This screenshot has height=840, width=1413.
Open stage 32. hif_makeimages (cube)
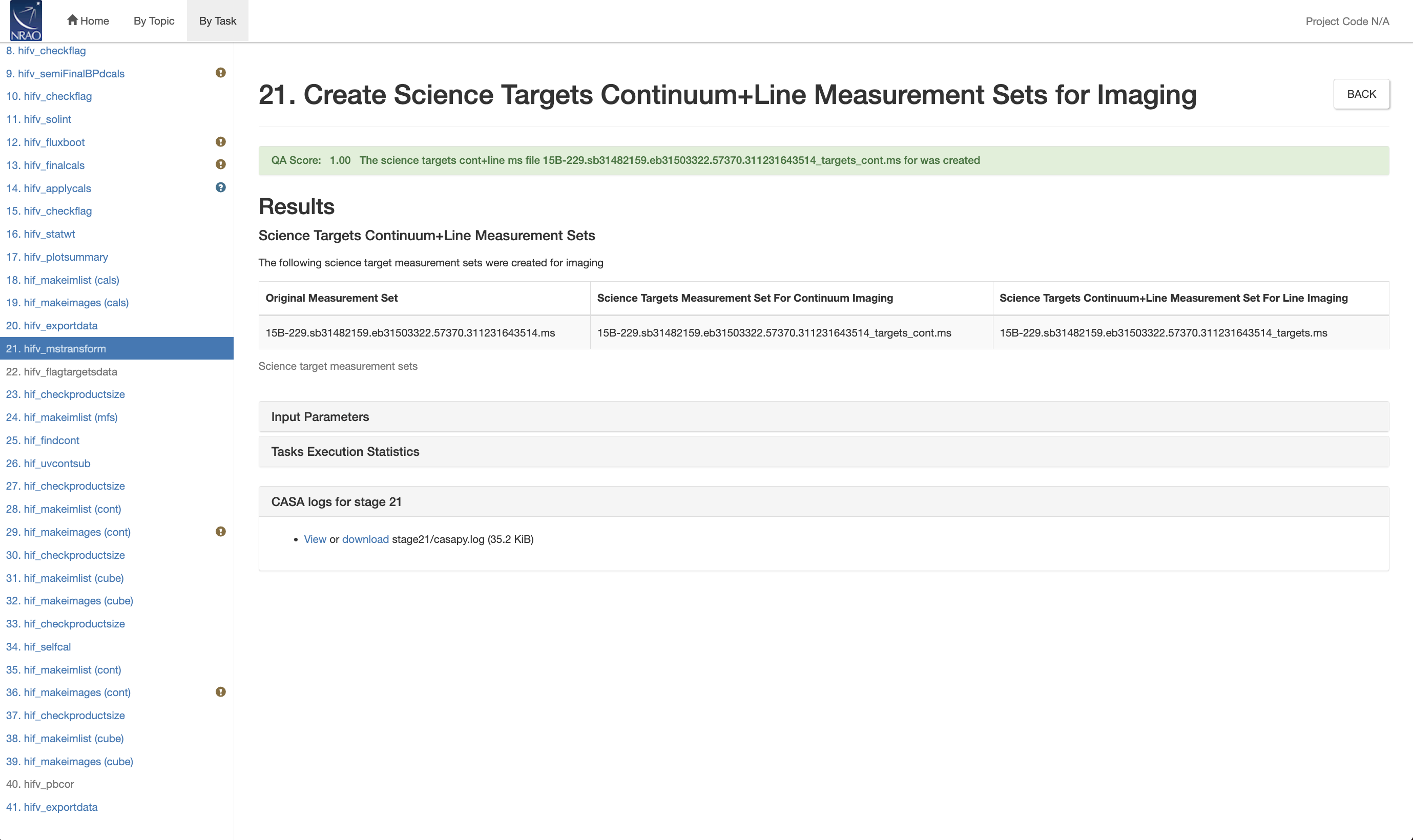70,601
